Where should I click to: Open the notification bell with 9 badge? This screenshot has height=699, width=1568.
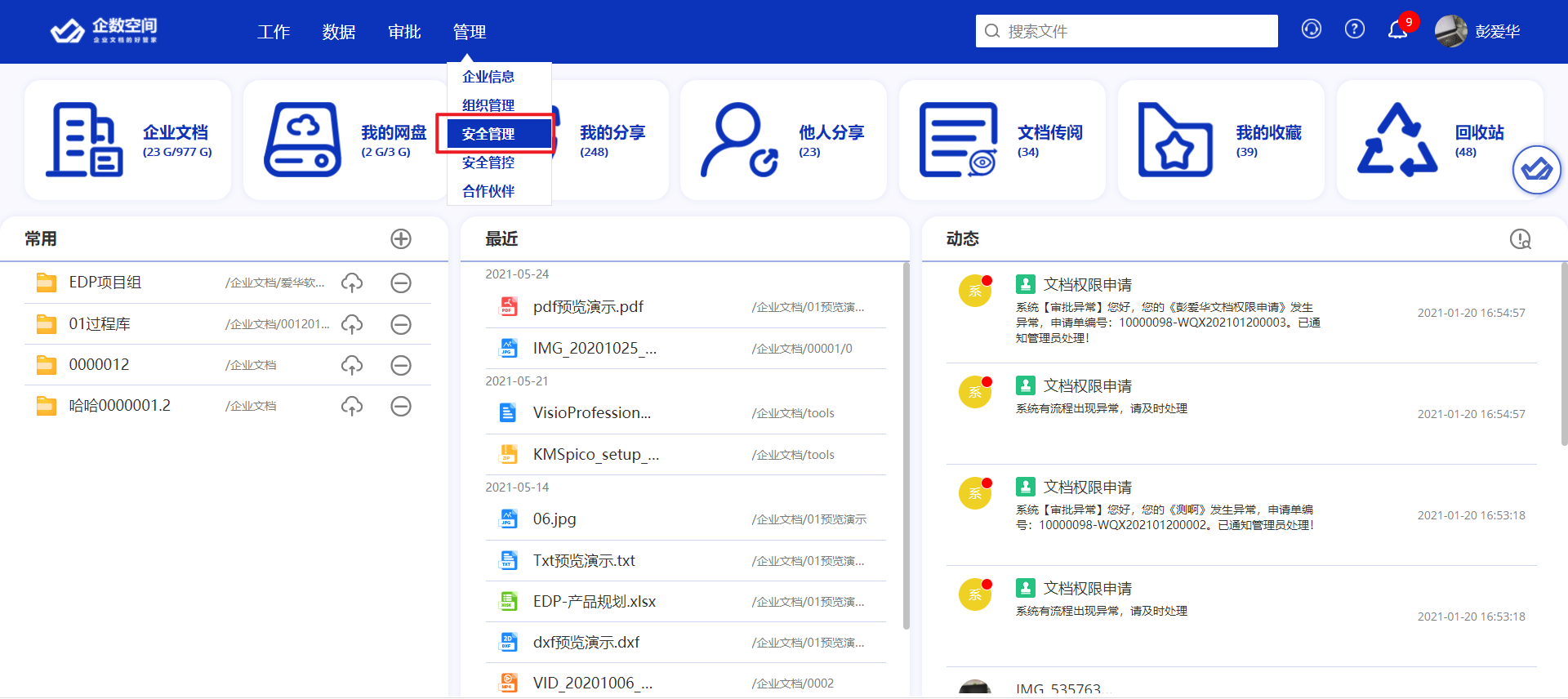1398,30
